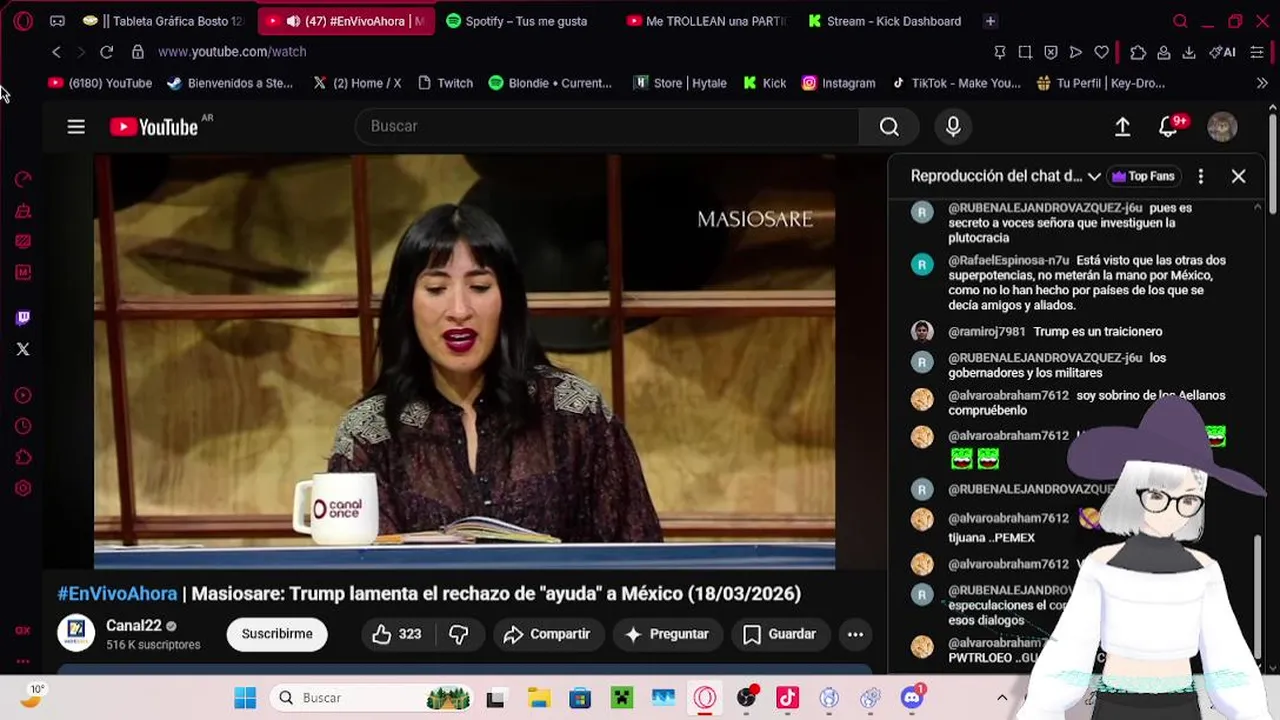Show more bookmarks with double chevron
1280x720 pixels.
pyautogui.click(x=1262, y=83)
